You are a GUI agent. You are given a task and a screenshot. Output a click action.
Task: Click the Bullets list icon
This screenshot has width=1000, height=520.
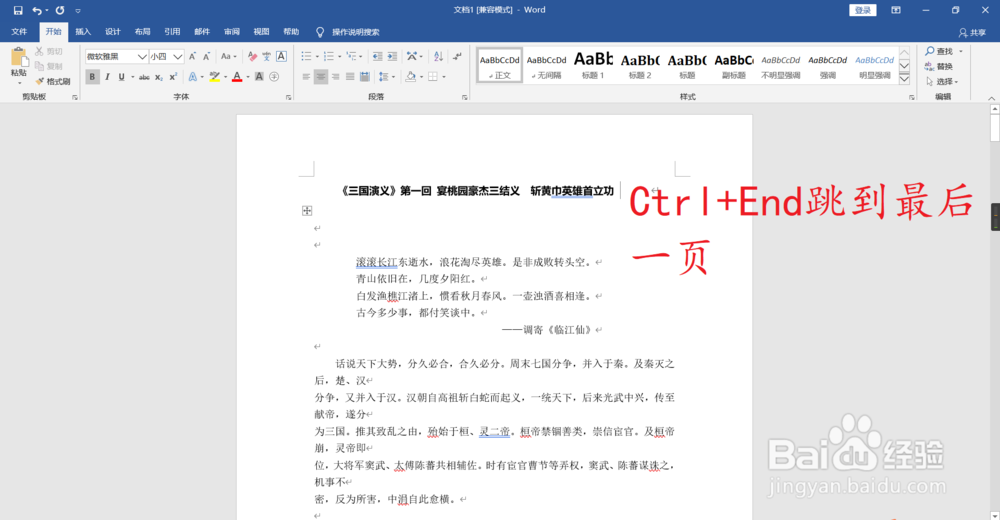pyautogui.click(x=306, y=57)
